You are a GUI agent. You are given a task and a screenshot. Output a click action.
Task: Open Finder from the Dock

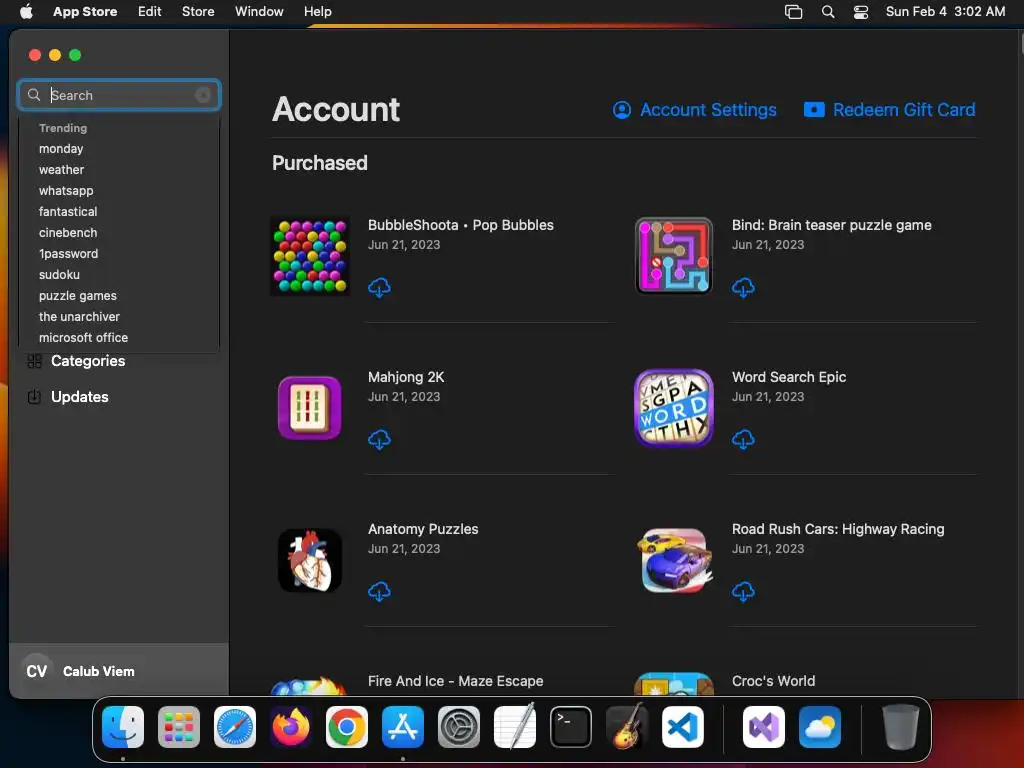point(123,727)
